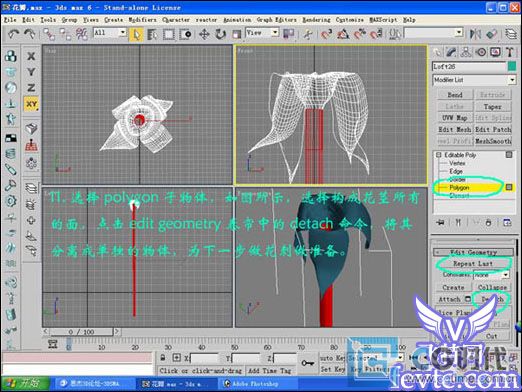Restrict to XY plane constraint
The image size is (522, 392).
coord(31,104)
